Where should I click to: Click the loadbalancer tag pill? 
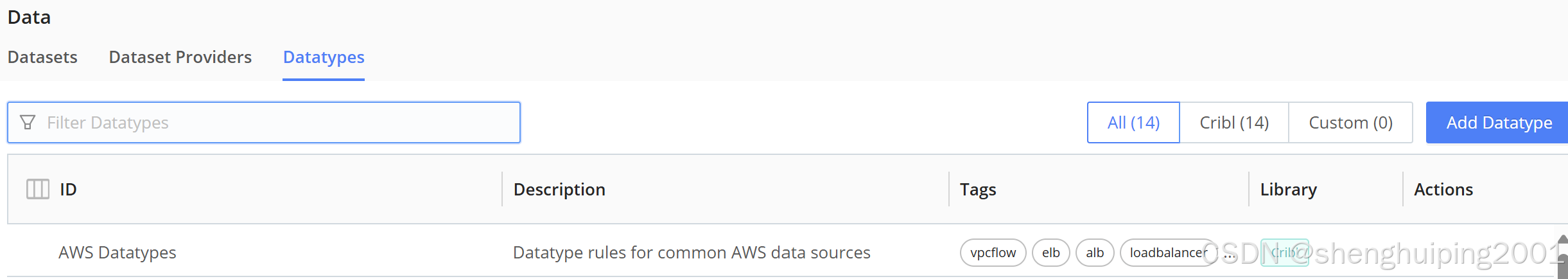click(x=1166, y=253)
